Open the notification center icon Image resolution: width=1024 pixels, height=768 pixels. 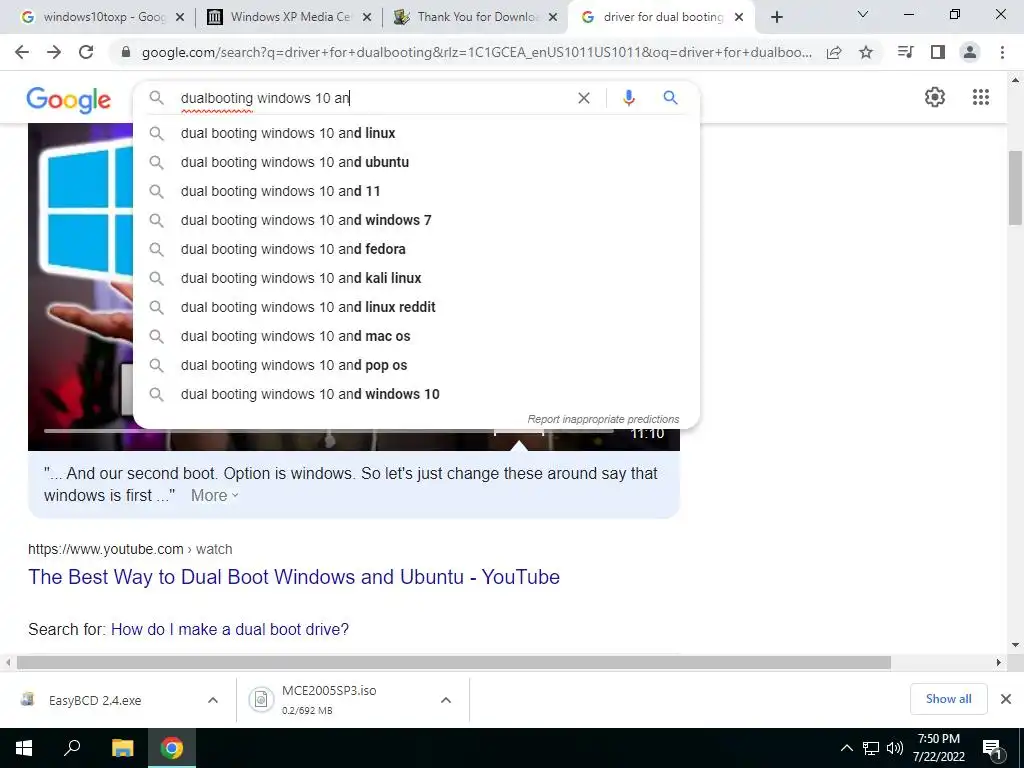pos(991,749)
